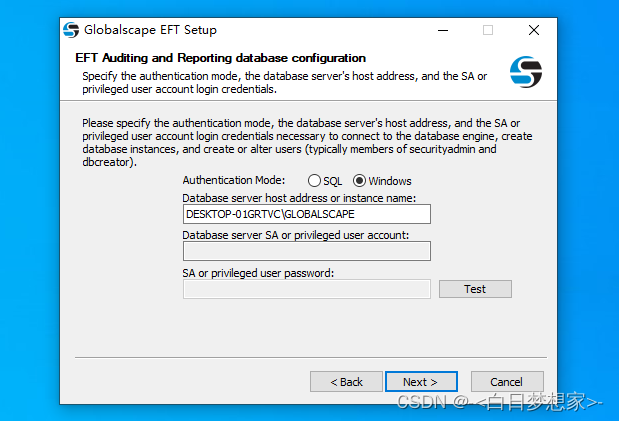Minimize the Globalscape EFT Setup window
This screenshot has width=619, height=421.
pyautogui.click(x=442, y=30)
